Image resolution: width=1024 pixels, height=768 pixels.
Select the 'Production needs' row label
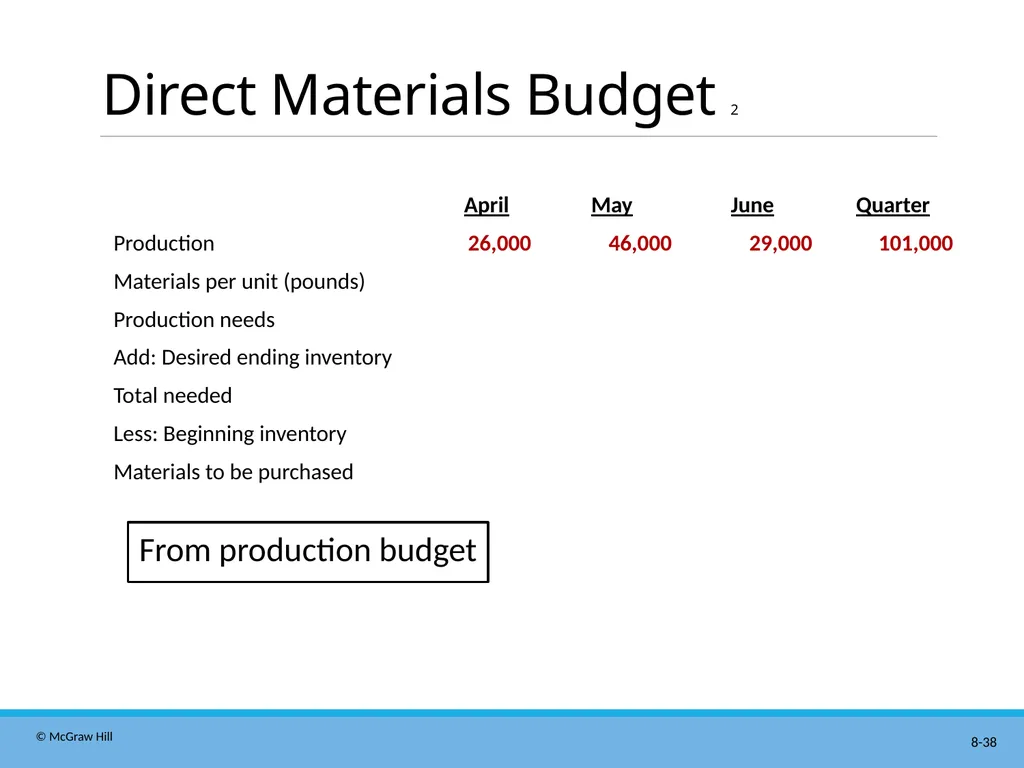pos(194,320)
